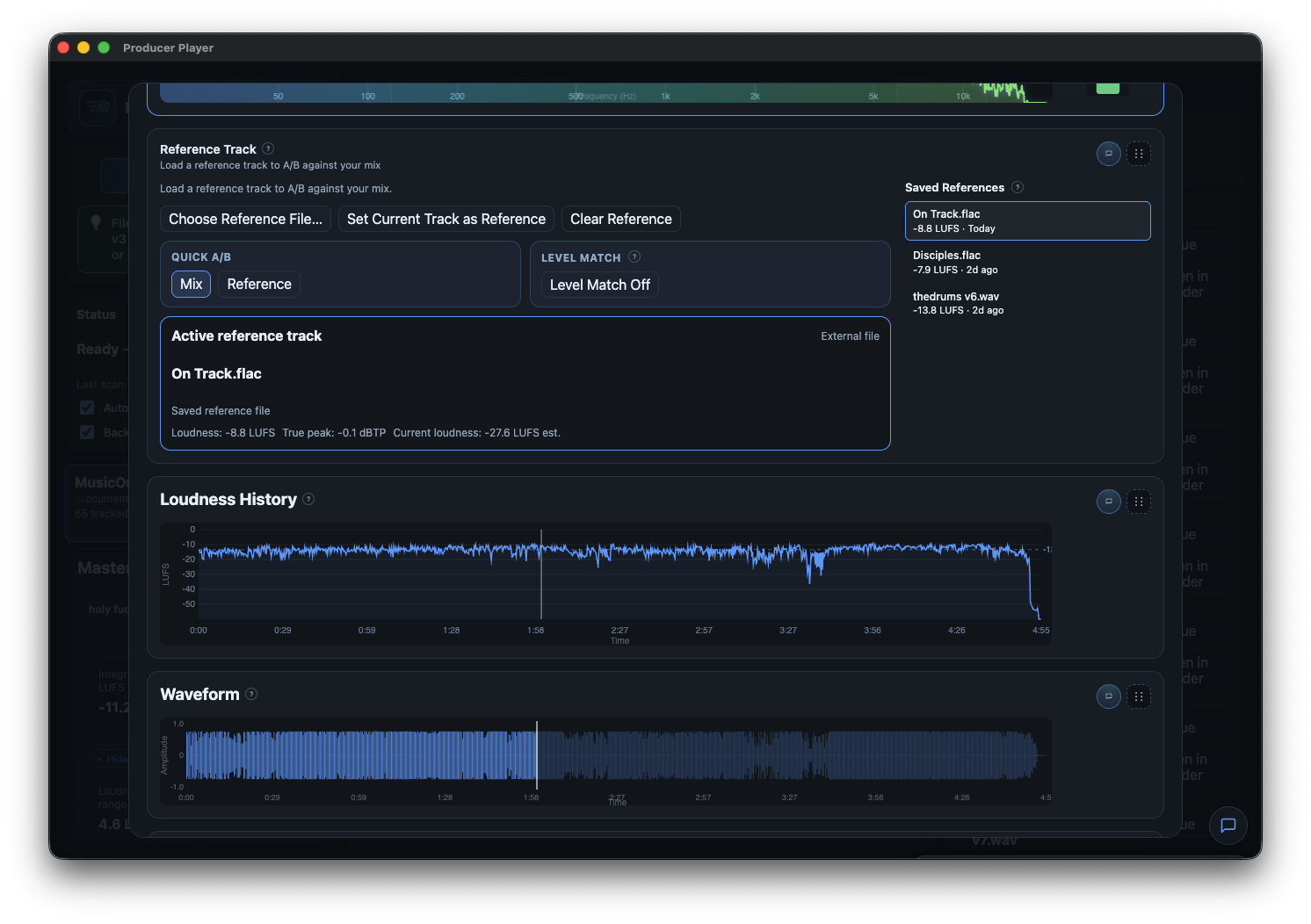1311x924 pixels.
Task: Toggle second checkbox under Last scan in background
Action: [87, 432]
